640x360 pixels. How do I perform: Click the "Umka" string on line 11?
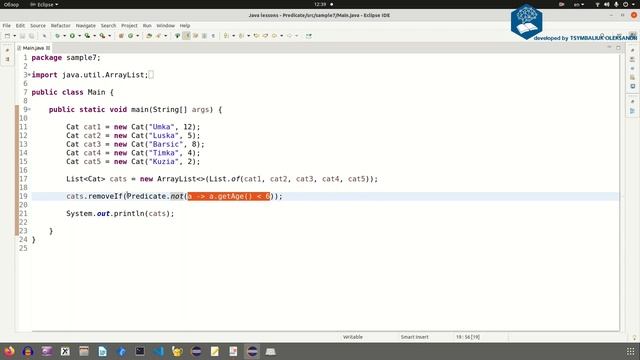[162, 127]
